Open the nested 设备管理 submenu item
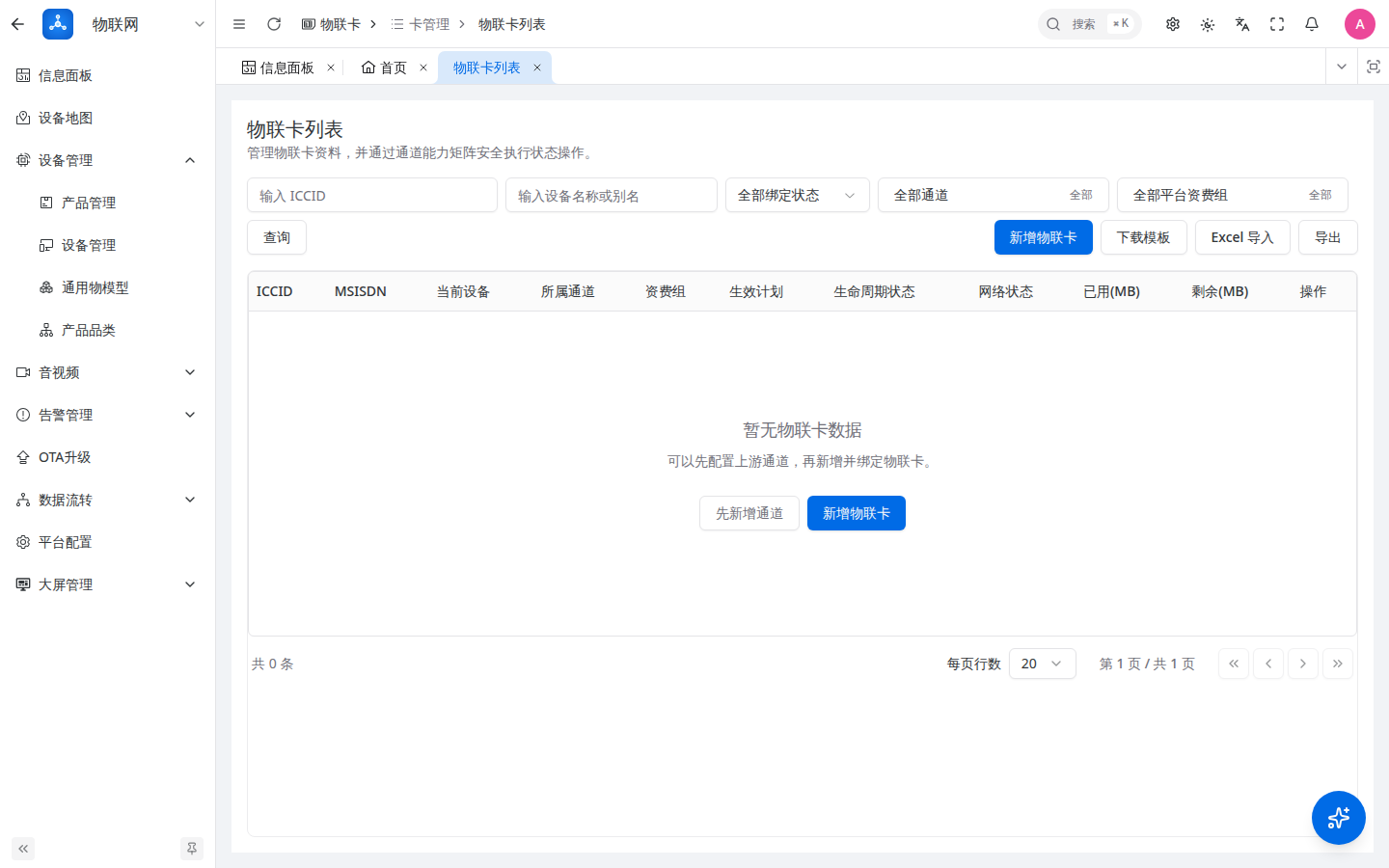 click(108, 245)
